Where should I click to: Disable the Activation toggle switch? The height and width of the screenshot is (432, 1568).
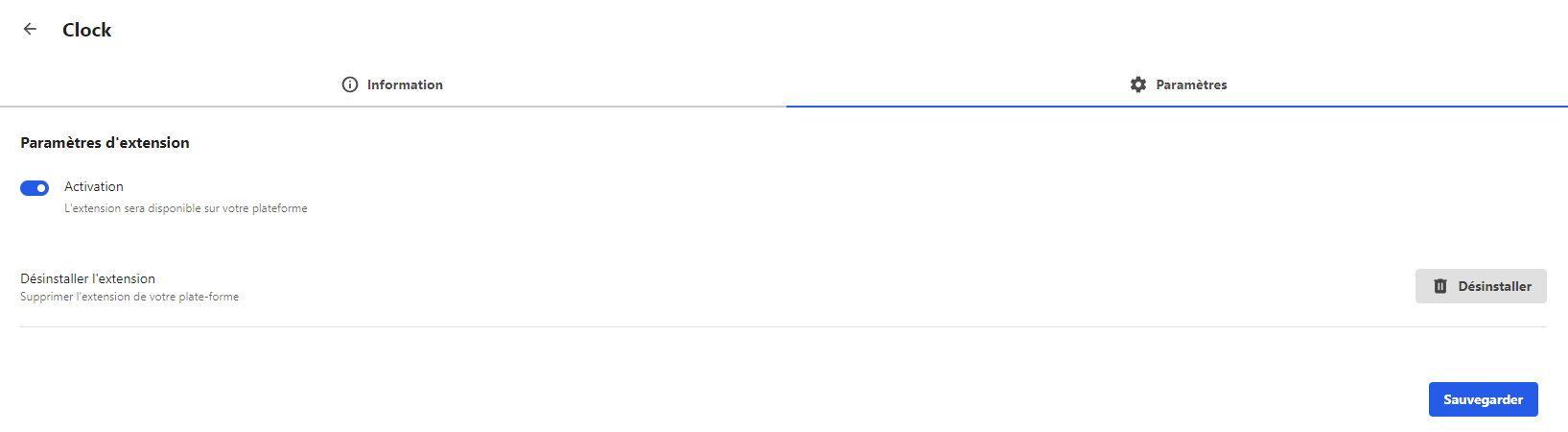coord(35,188)
